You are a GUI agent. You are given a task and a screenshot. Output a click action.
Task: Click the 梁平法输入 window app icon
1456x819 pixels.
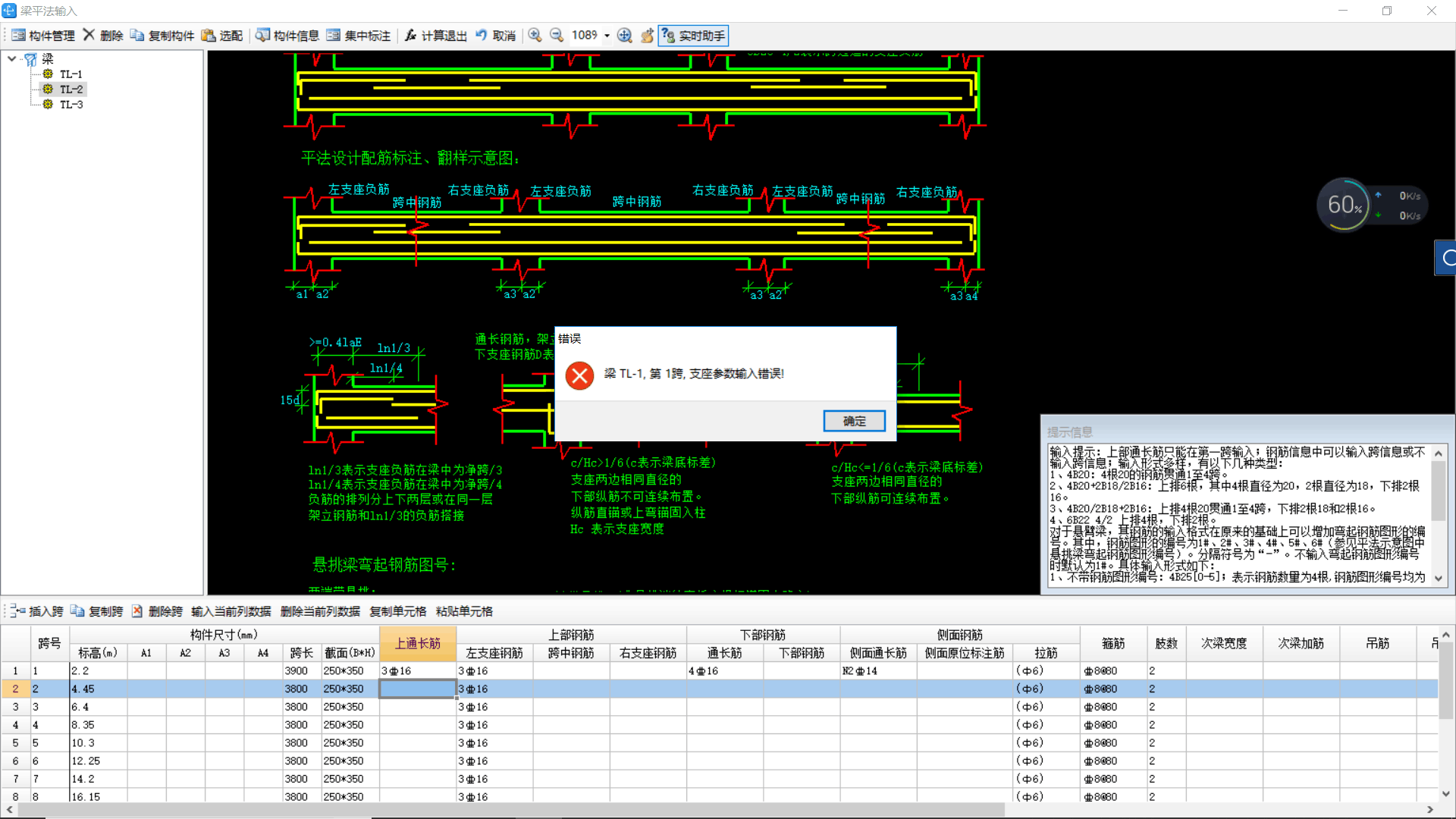(x=9, y=11)
